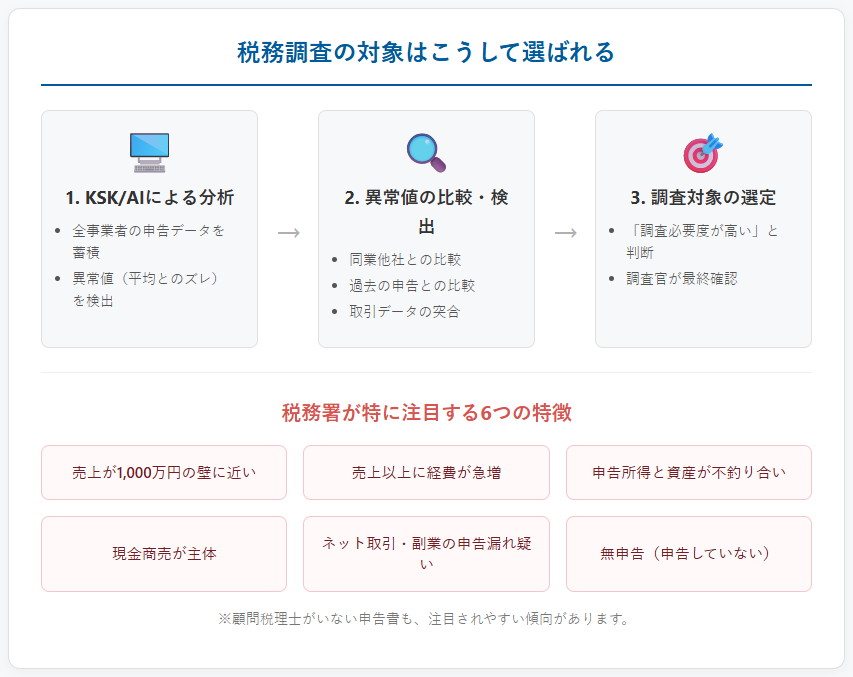The width and height of the screenshot is (853, 677).
Task: Click the ネット取引・副業の申告漏れ疑い card
Action: click(x=426, y=553)
